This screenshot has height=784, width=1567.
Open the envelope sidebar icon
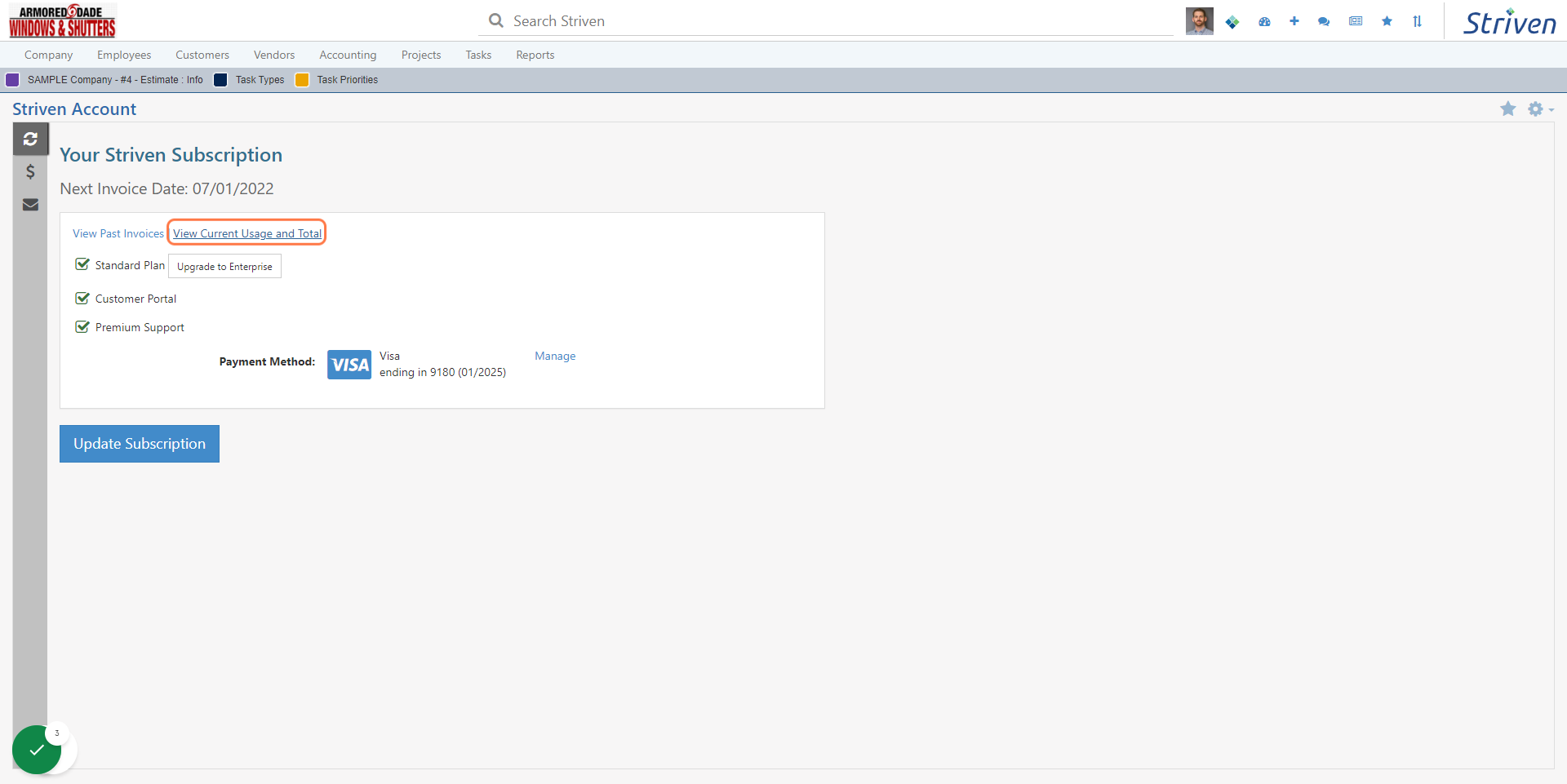click(x=30, y=204)
